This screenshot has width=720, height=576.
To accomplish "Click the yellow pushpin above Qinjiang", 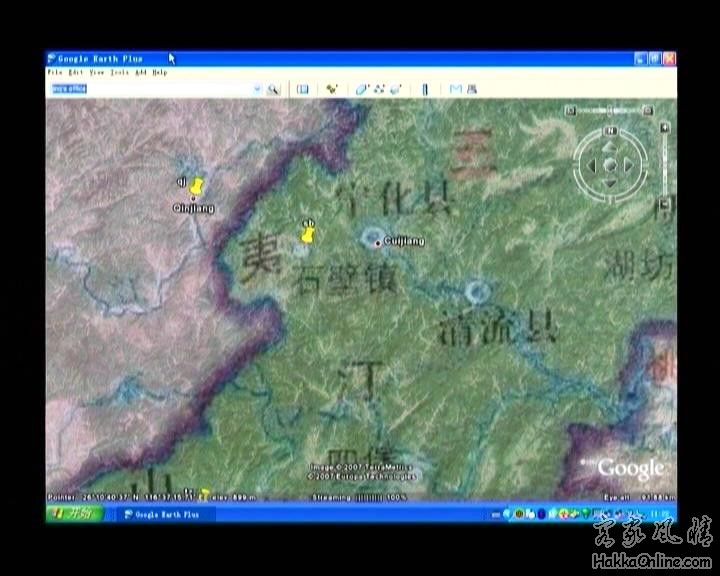I will [197, 186].
